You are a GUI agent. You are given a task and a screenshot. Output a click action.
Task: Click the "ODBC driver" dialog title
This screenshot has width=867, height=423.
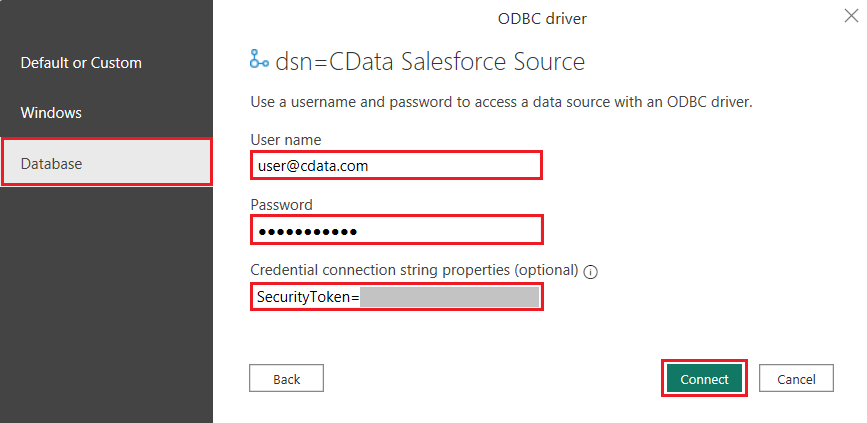(x=536, y=18)
